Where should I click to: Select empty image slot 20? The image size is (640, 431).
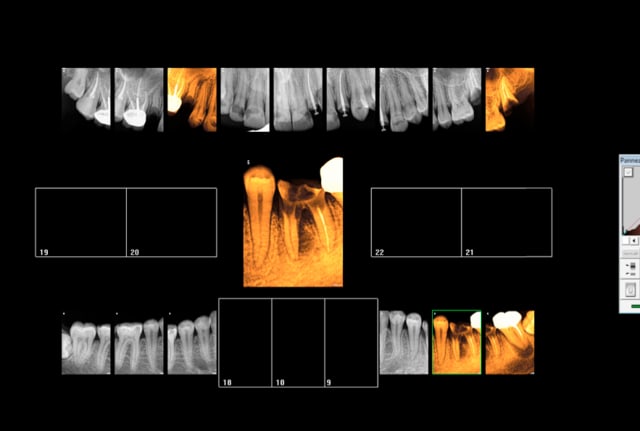171,222
